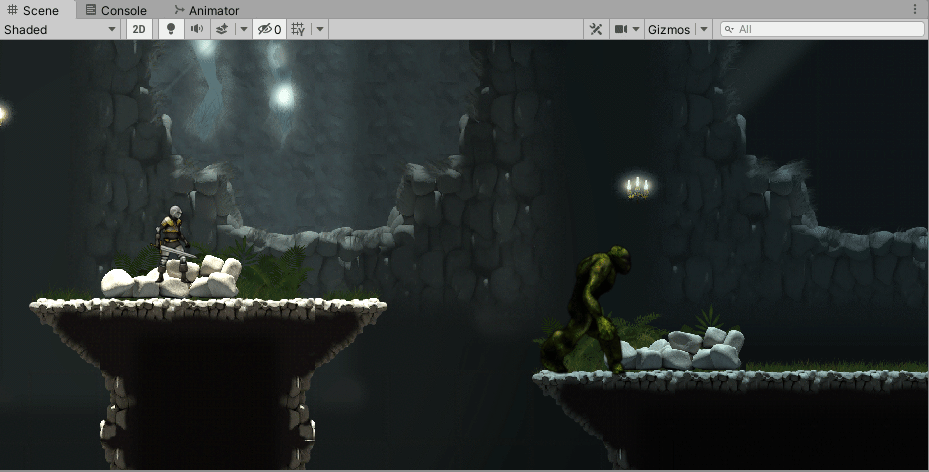The image size is (929, 472).
Task: Toggle the Gizmos button
Action: (669, 30)
